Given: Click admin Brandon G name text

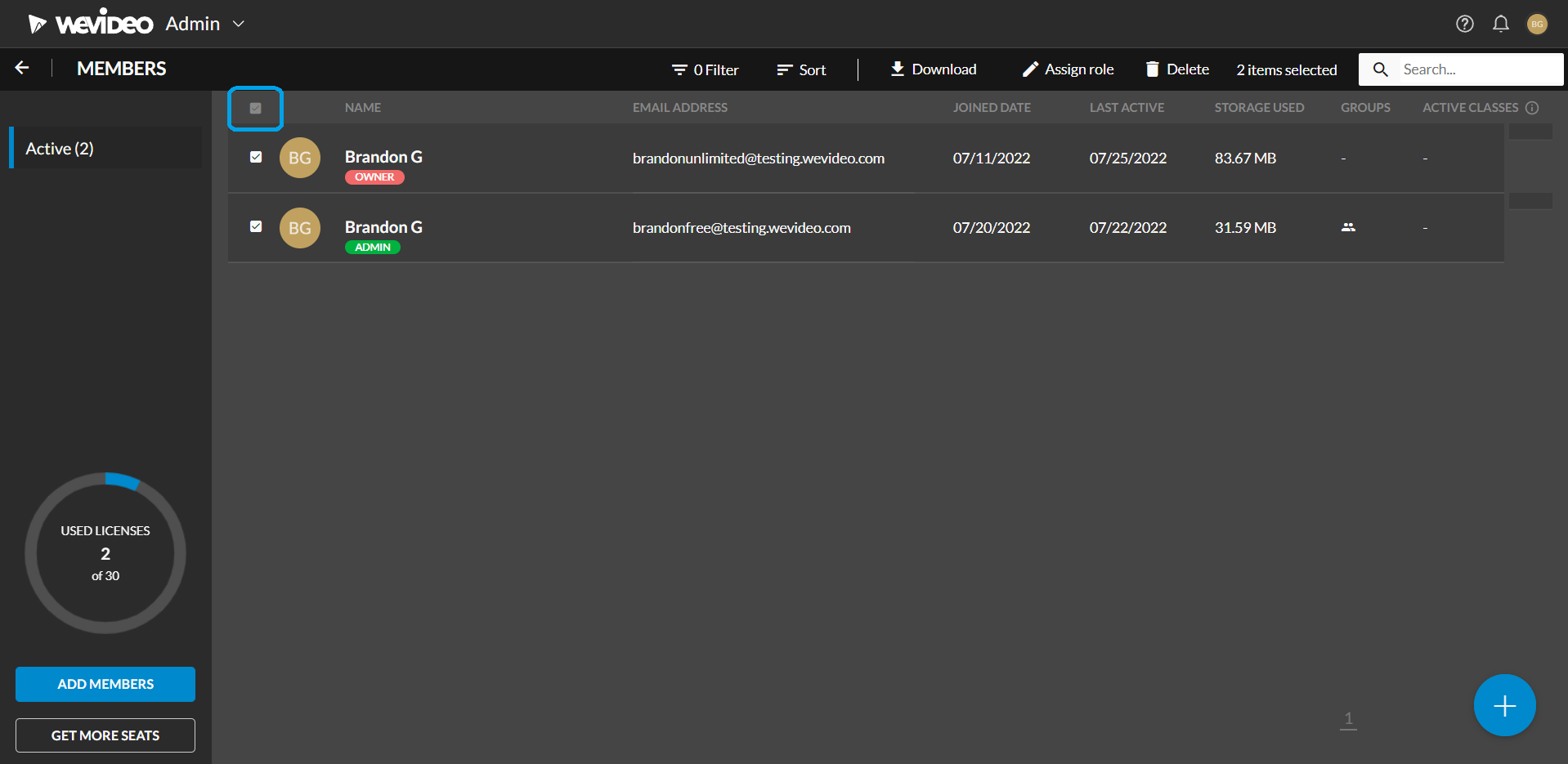Looking at the screenshot, I should pos(383,227).
